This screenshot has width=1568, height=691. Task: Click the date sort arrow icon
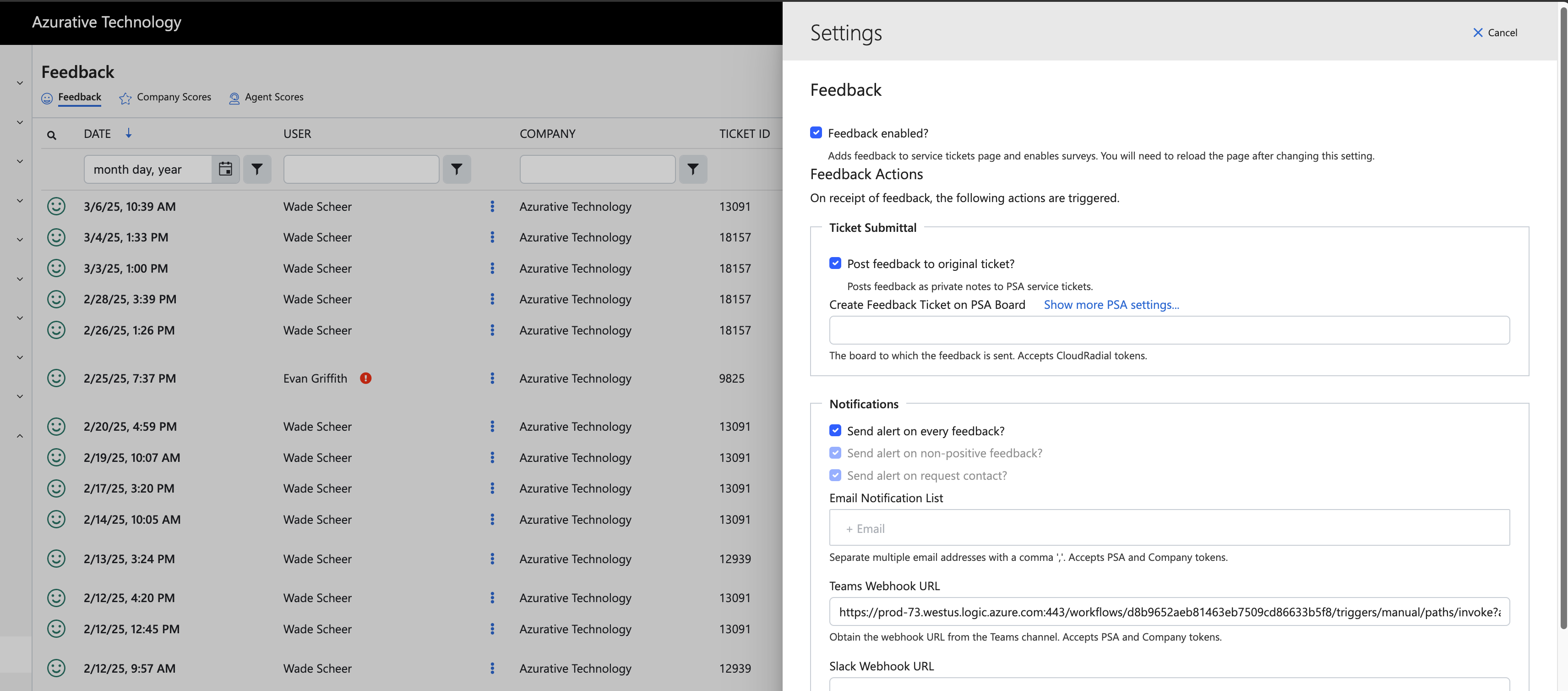128,133
